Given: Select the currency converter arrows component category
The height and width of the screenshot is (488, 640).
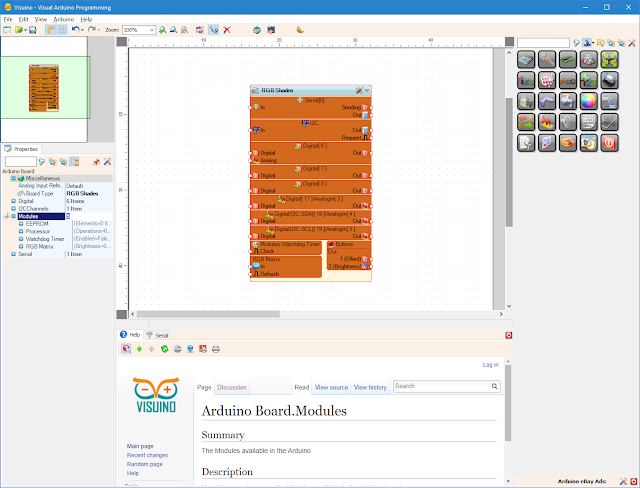Looking at the screenshot, I should coord(526,122).
